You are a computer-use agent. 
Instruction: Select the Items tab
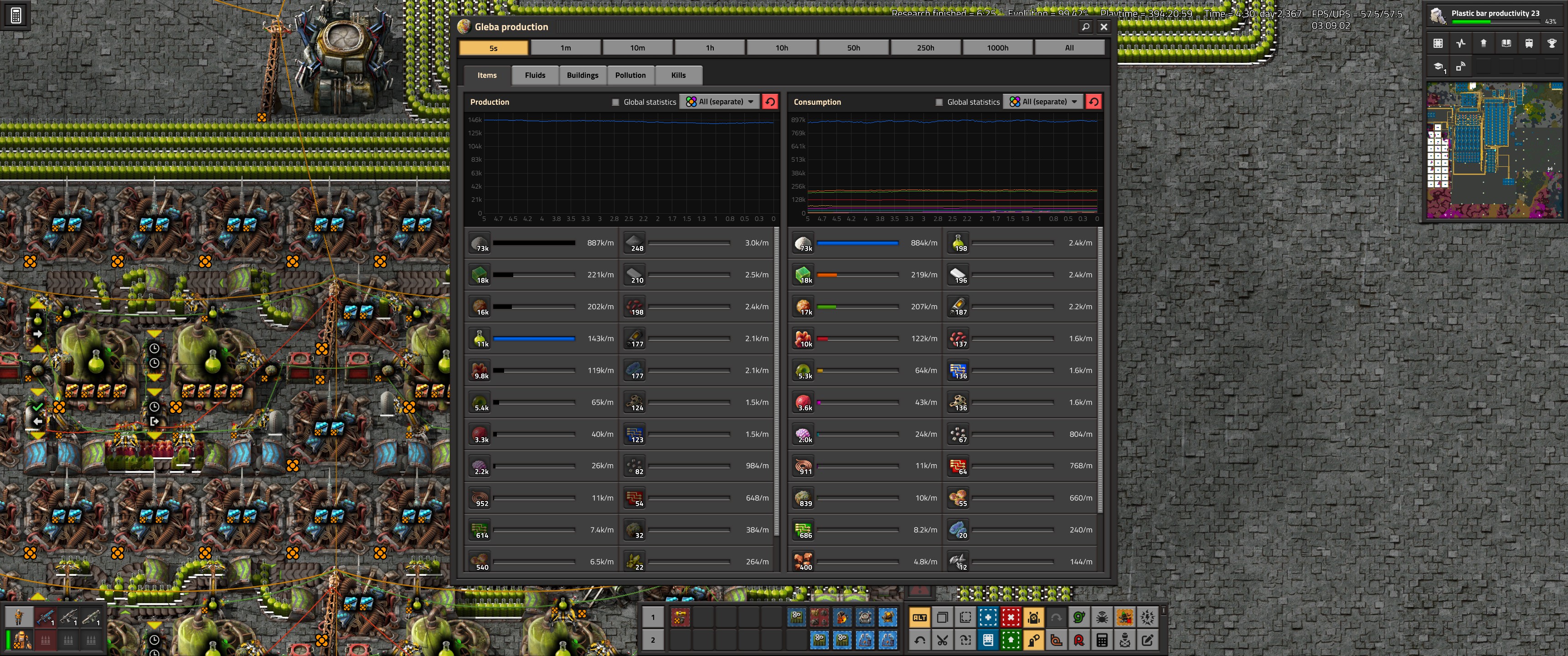pyautogui.click(x=487, y=76)
